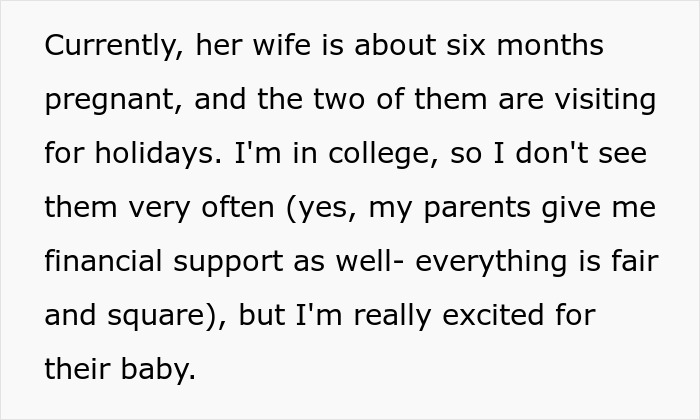Click the word "parents" in fourth line
700x420 pixels.
(477, 209)
